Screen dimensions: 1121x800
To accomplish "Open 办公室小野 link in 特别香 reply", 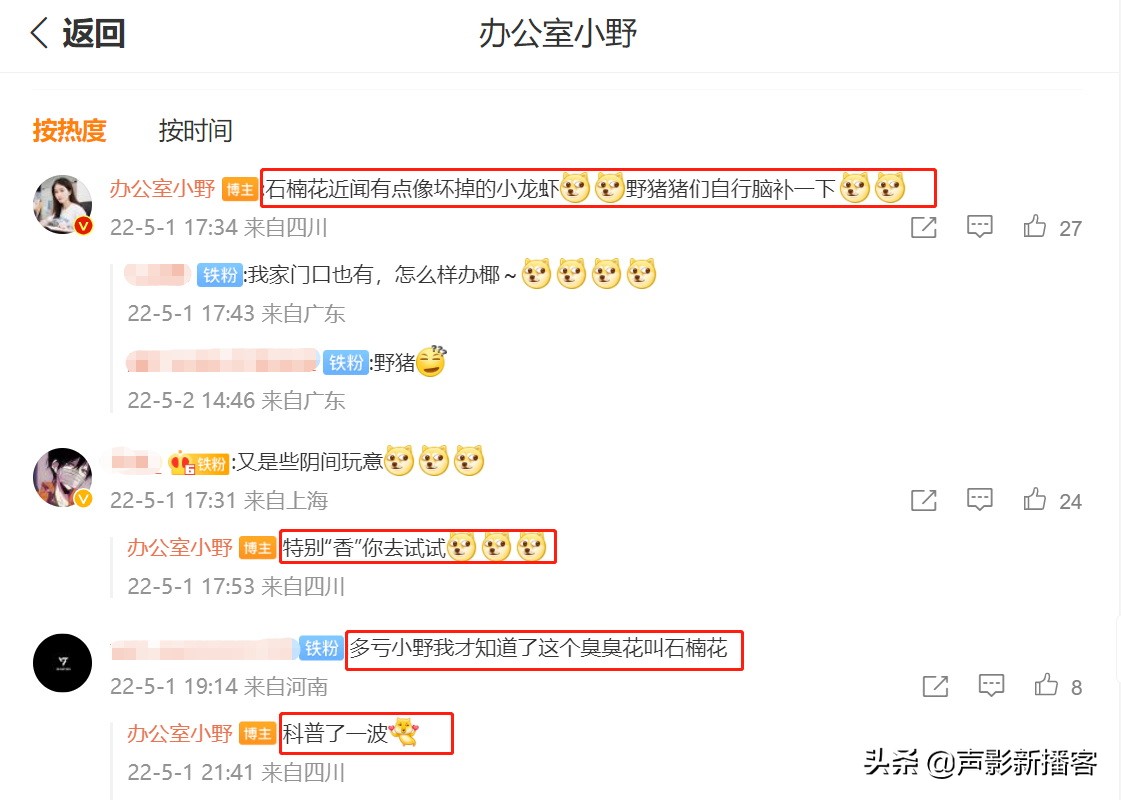I will pos(180,548).
